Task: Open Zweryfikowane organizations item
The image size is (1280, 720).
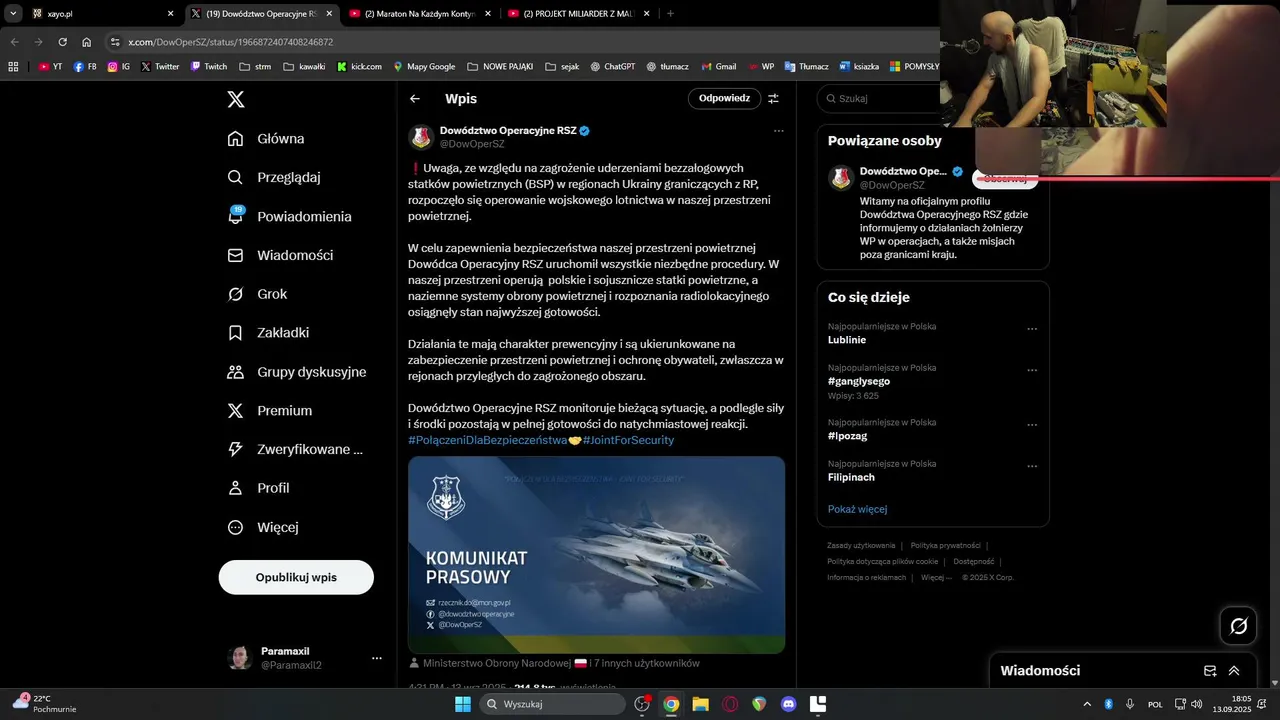Action: coord(295,450)
